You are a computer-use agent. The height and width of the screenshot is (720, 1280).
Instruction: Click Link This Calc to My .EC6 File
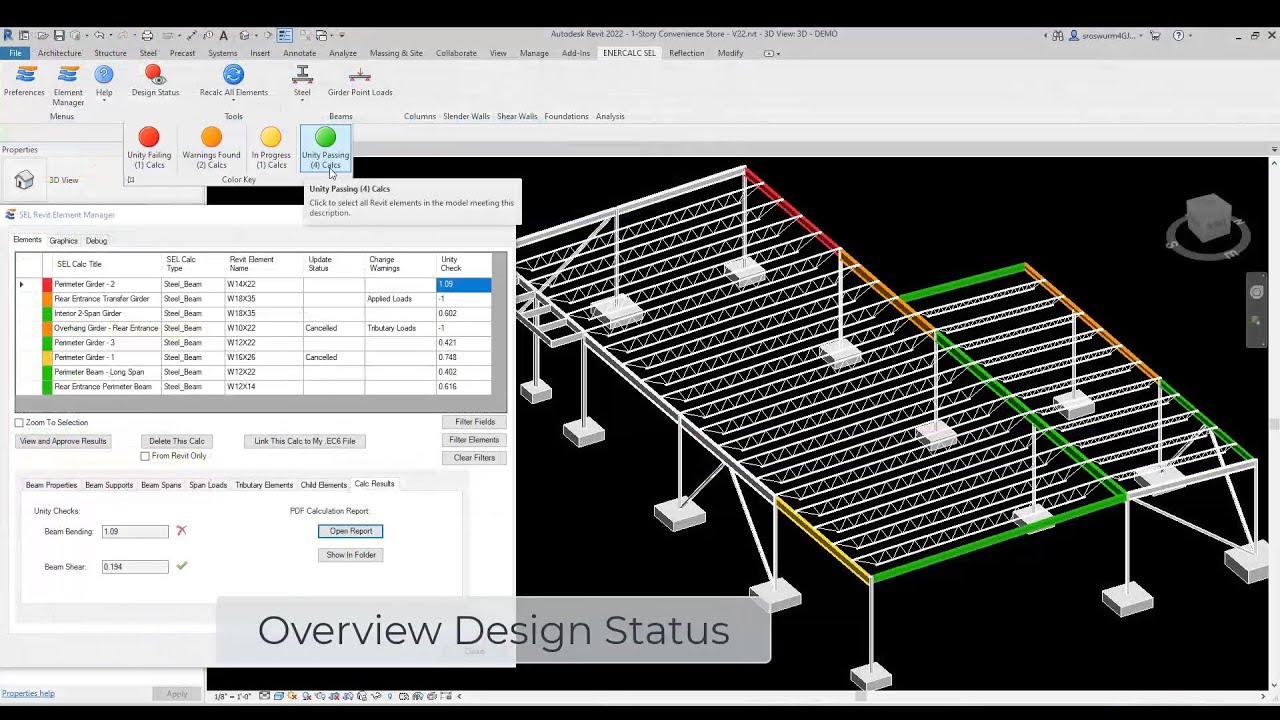click(304, 441)
